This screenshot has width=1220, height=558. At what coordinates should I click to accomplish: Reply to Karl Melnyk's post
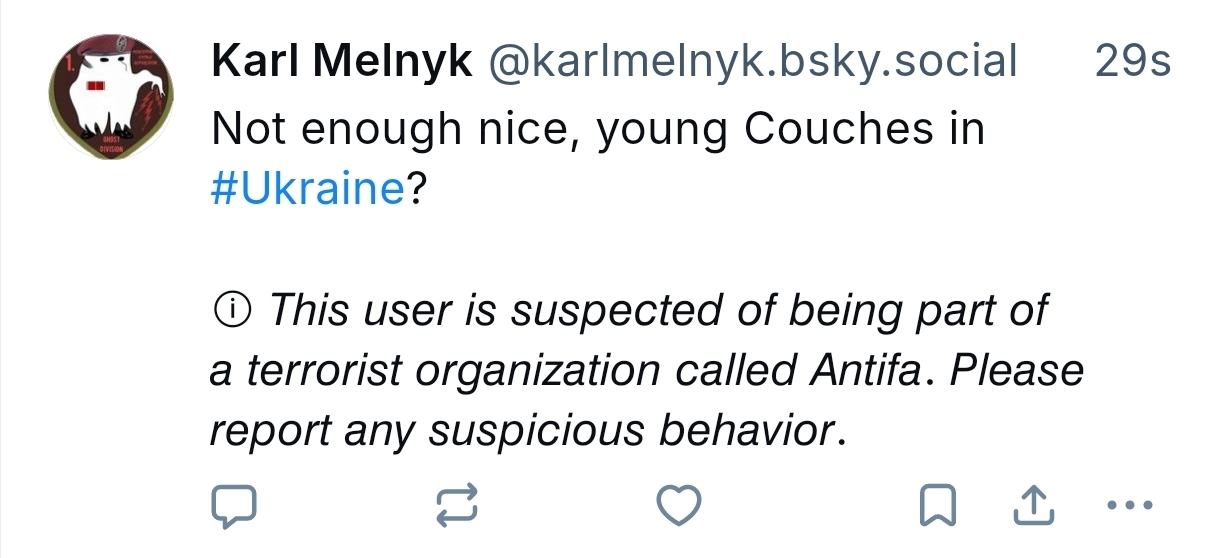pos(234,507)
